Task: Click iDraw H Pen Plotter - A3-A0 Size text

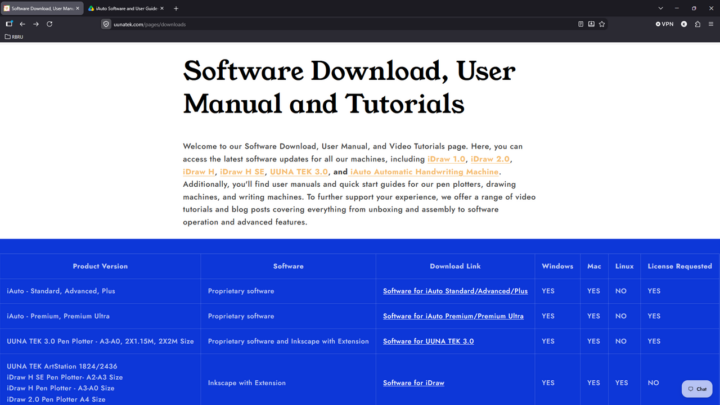Action: tap(60, 388)
